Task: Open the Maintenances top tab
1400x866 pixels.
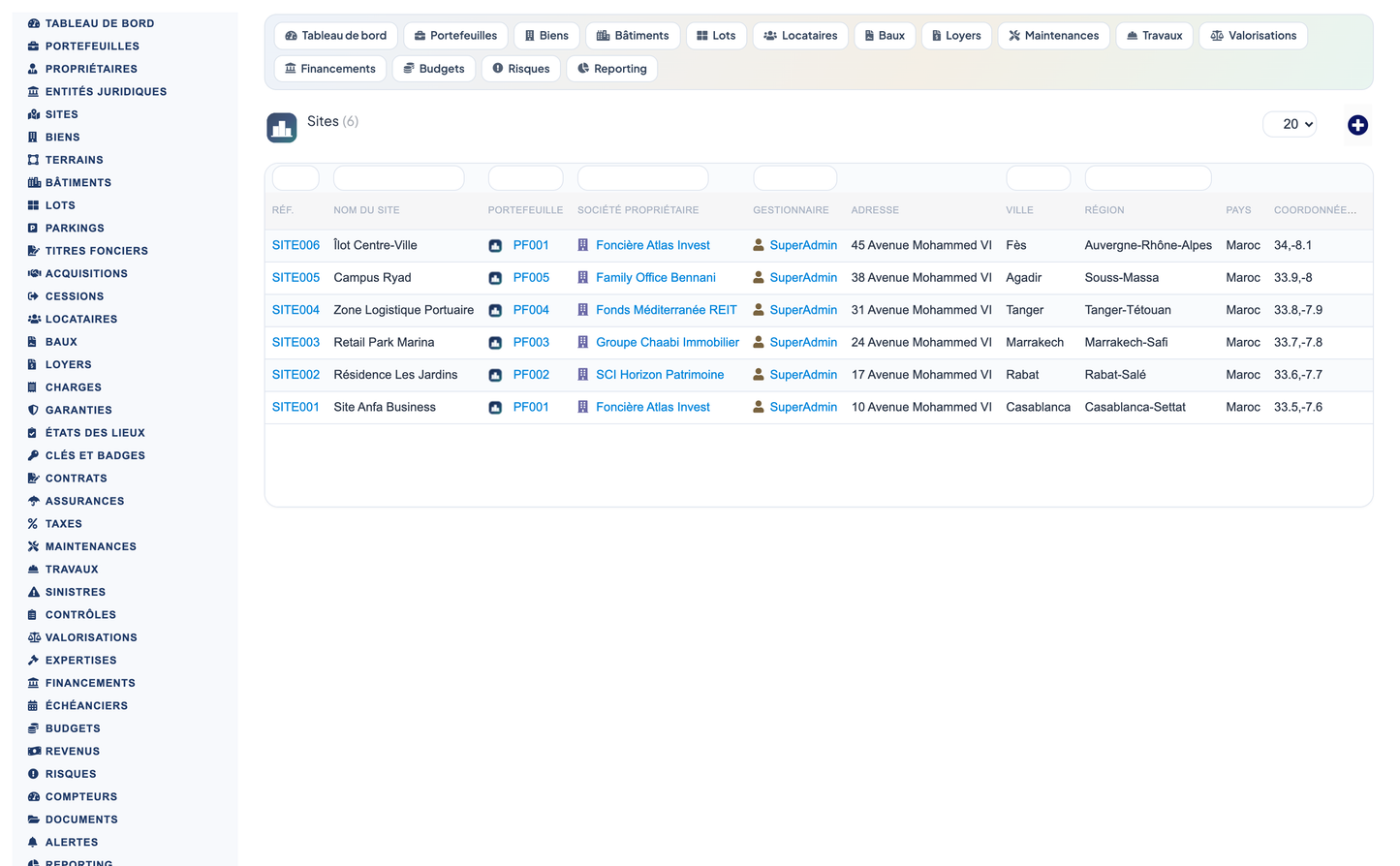Action: pyautogui.click(x=1053, y=36)
